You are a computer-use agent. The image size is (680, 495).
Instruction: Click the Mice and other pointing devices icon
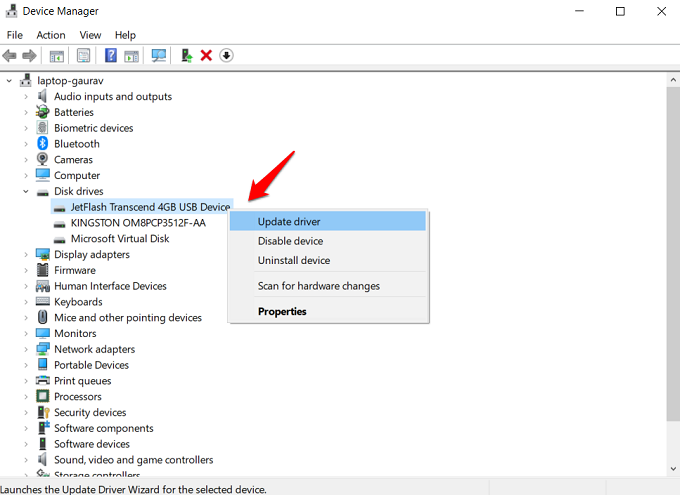coord(42,317)
